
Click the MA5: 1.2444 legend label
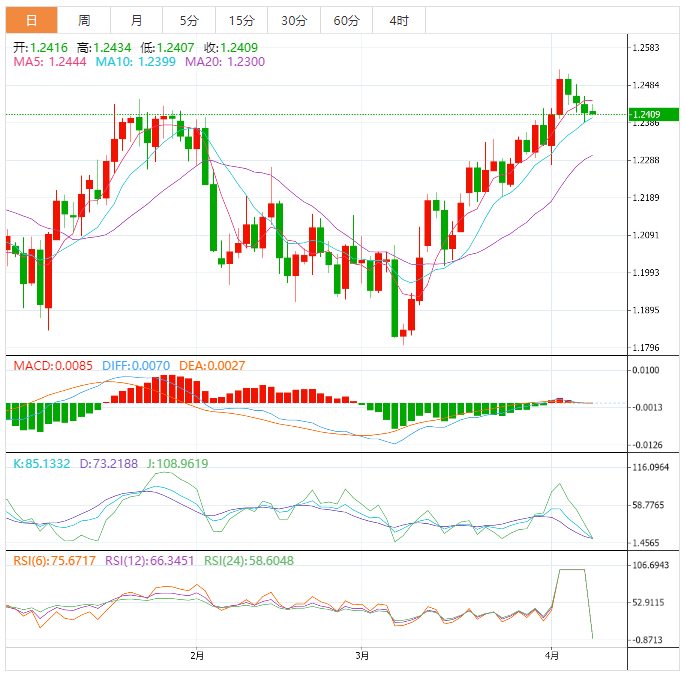point(50,62)
